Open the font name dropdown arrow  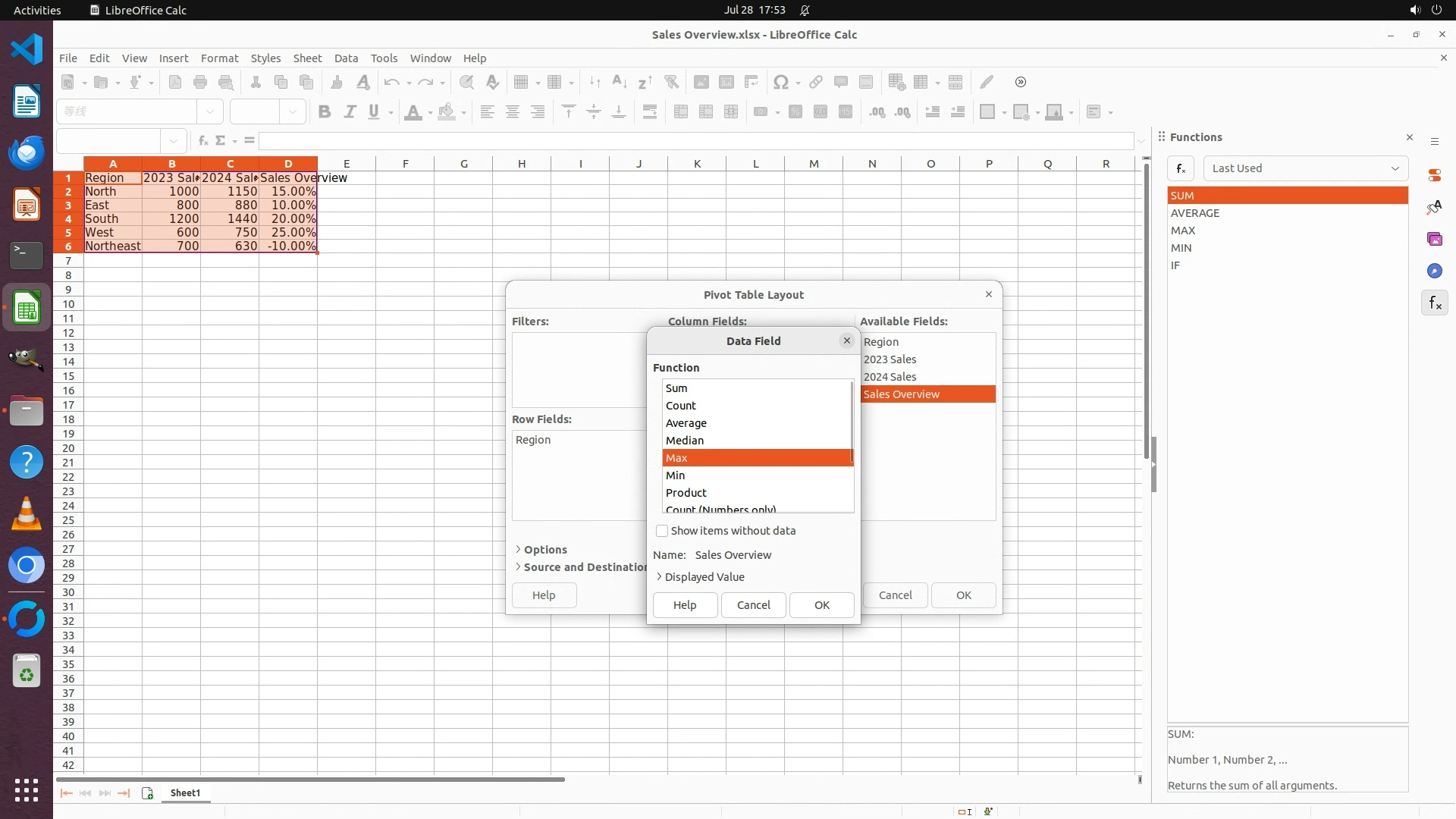click(x=210, y=112)
